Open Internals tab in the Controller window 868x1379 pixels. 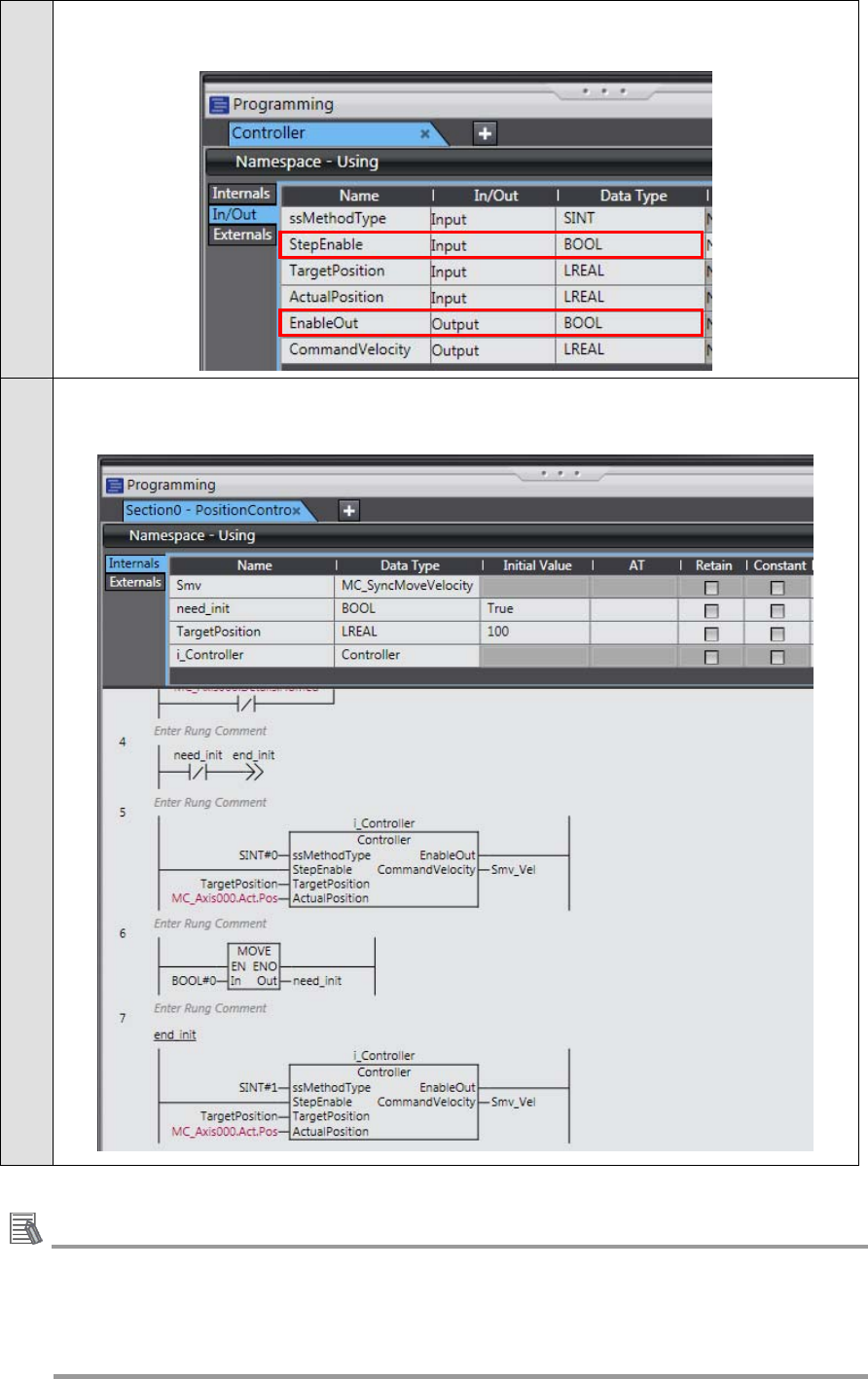tap(242, 194)
